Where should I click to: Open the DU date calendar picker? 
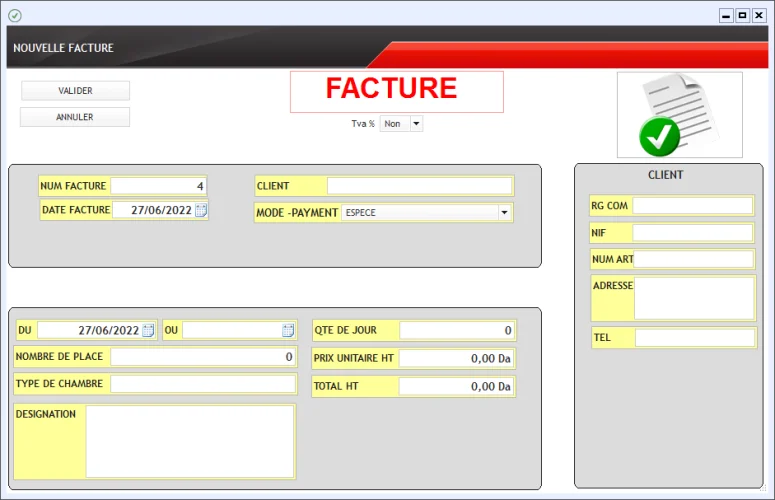(x=149, y=330)
